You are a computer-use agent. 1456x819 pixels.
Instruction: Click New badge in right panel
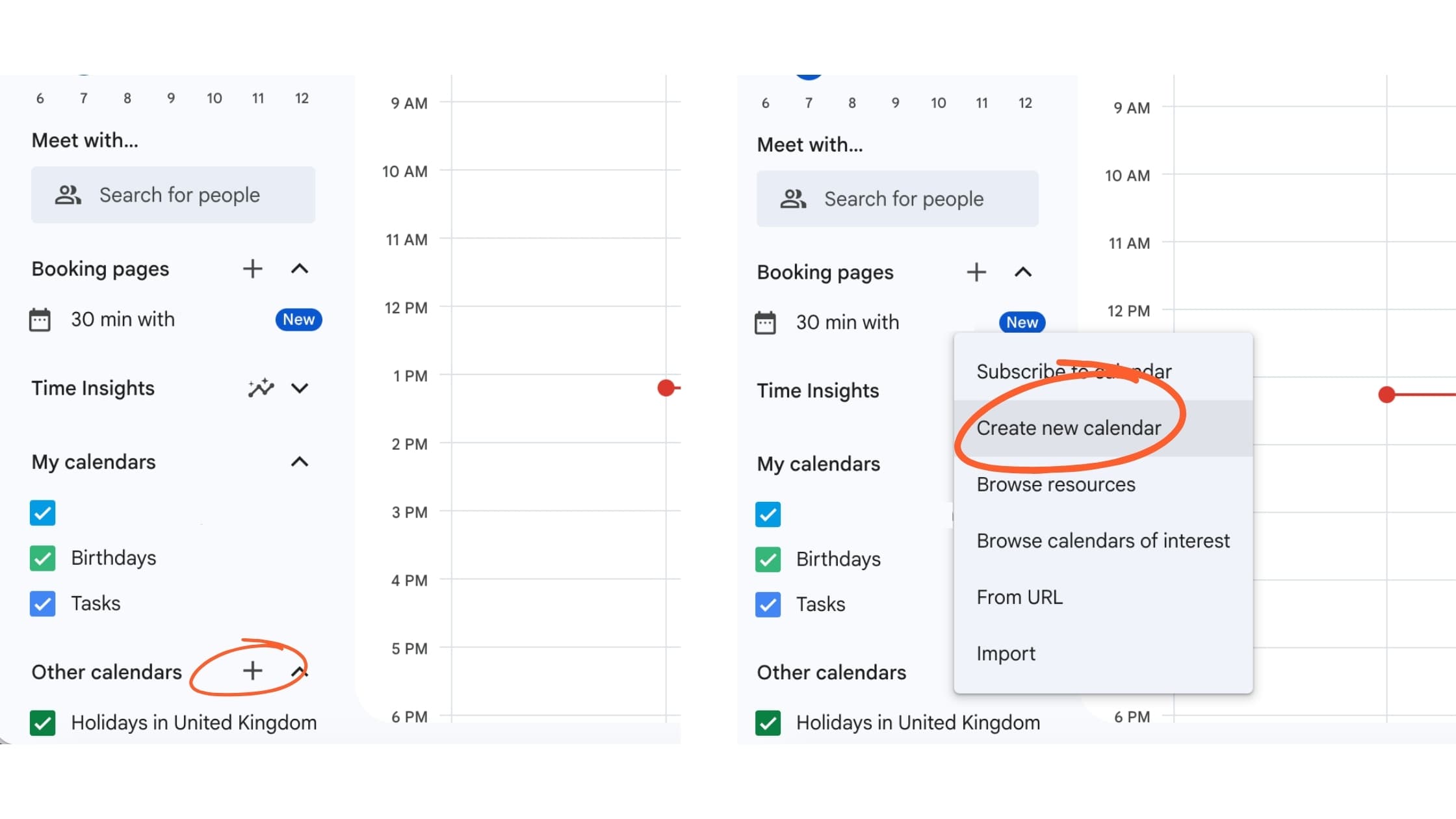[x=1022, y=322]
